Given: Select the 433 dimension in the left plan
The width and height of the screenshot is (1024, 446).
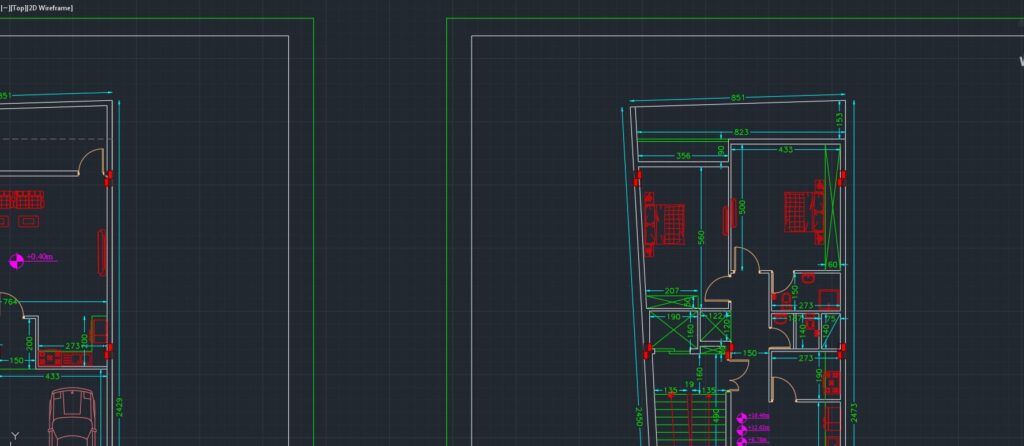Looking at the screenshot, I should 52,377.
